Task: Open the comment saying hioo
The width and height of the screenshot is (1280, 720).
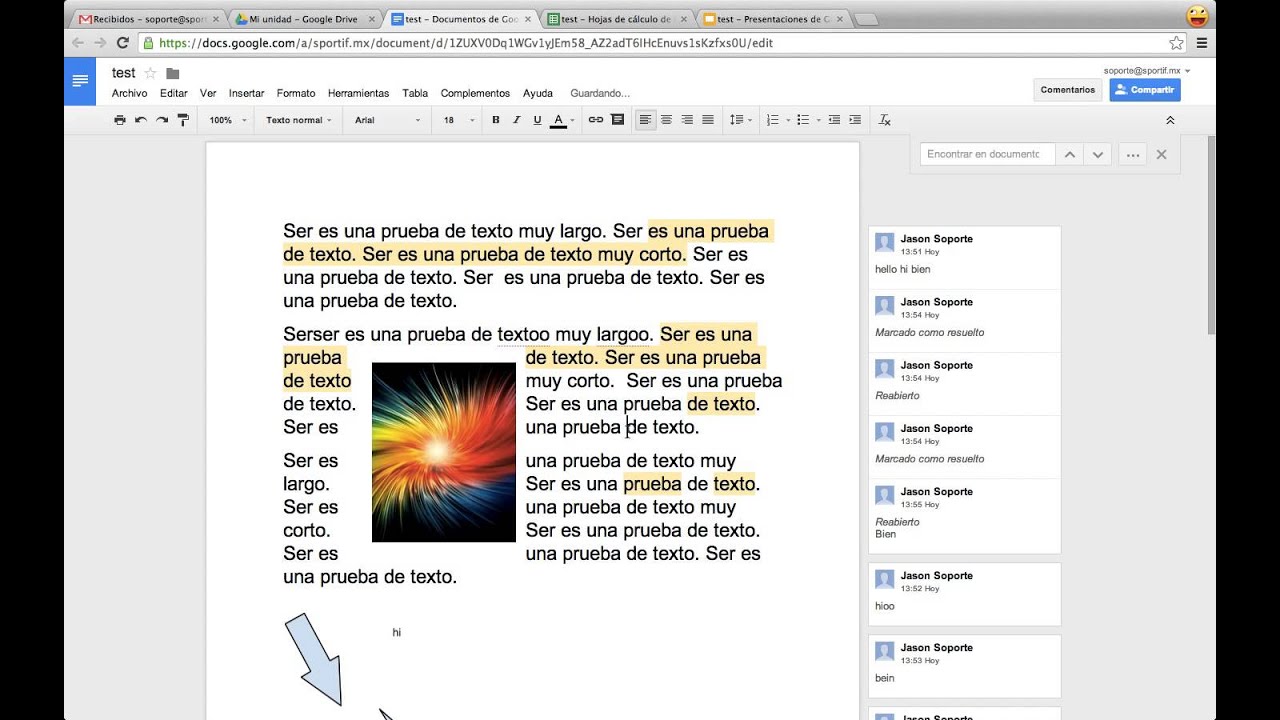Action: tap(964, 594)
